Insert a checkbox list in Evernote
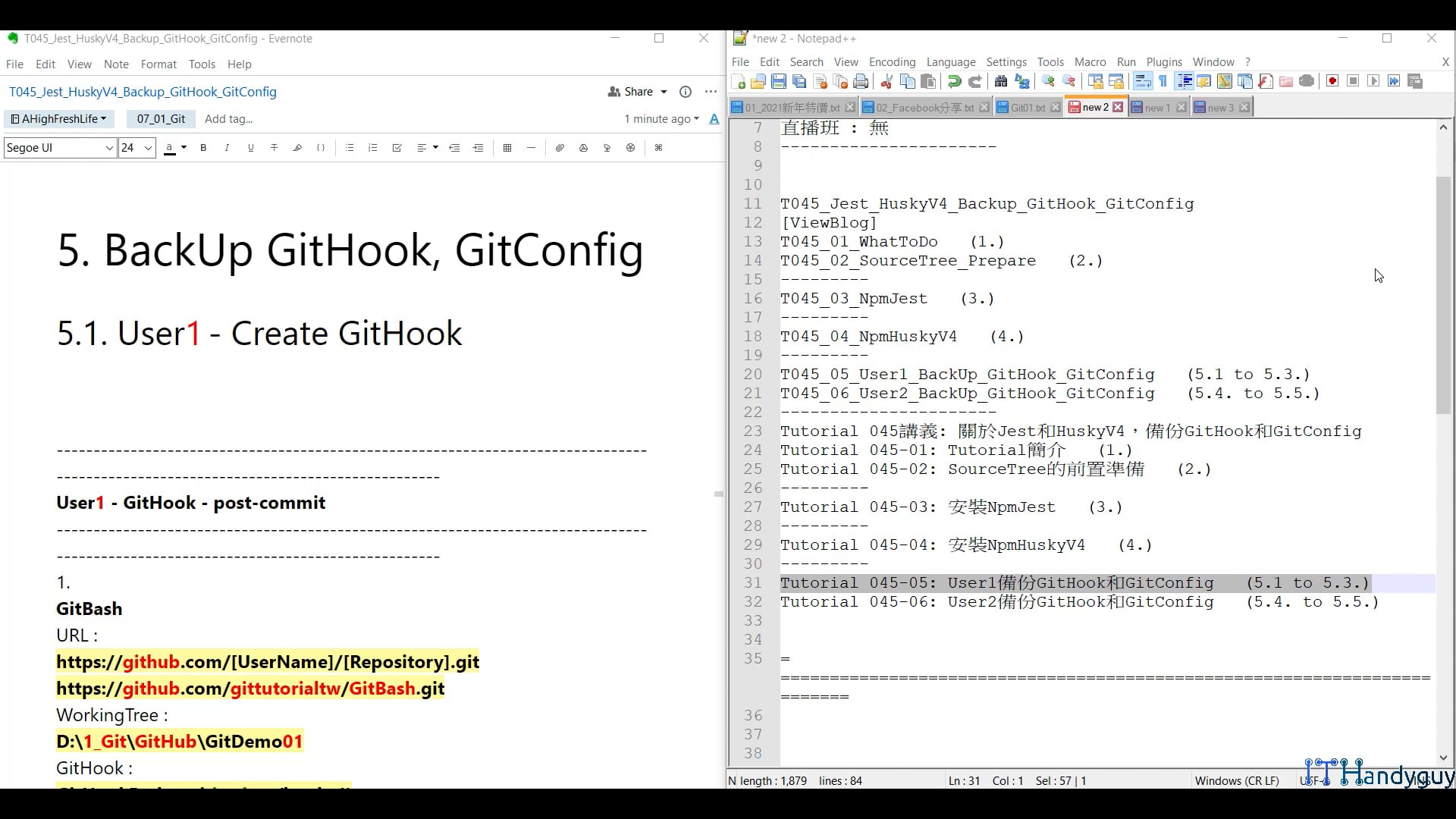Image resolution: width=1456 pixels, height=819 pixels. coord(397,148)
